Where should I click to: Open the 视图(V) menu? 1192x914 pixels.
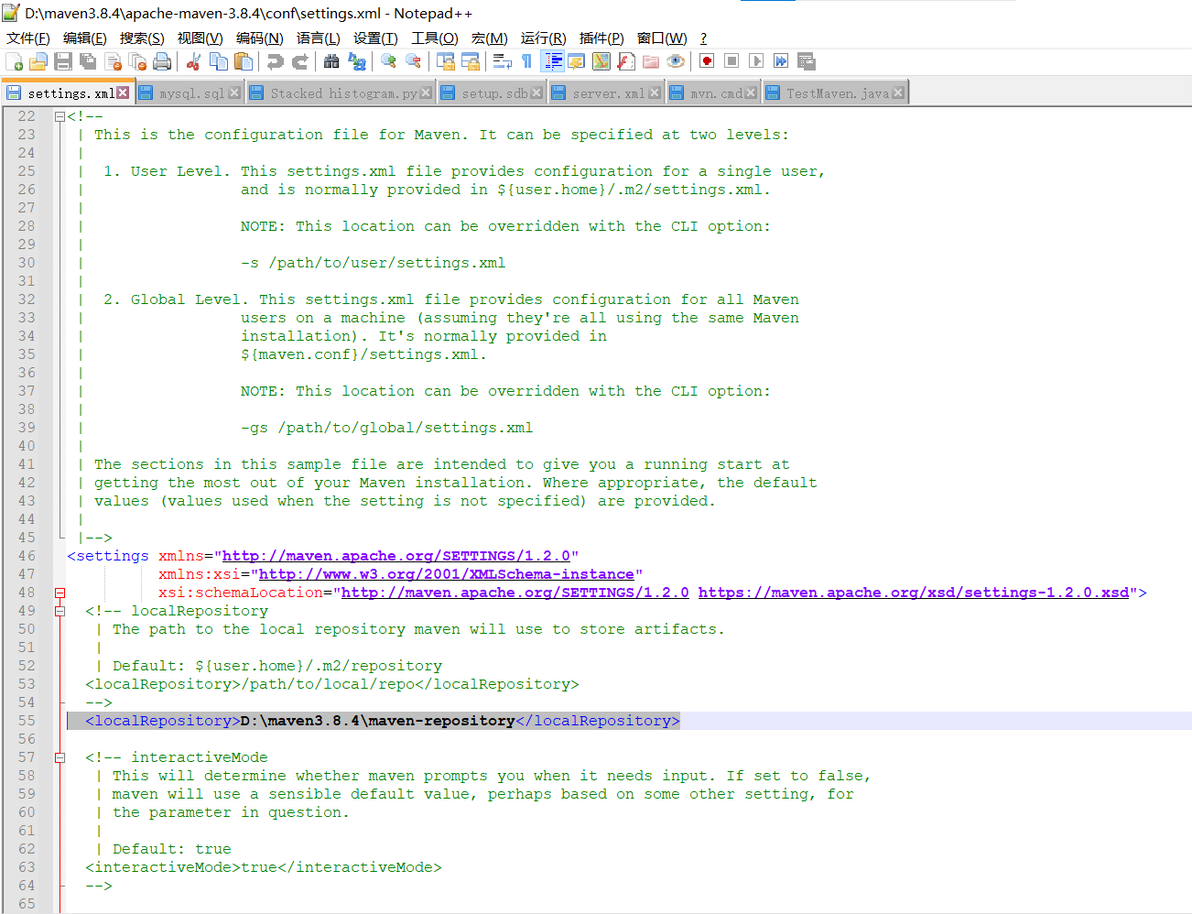point(200,38)
